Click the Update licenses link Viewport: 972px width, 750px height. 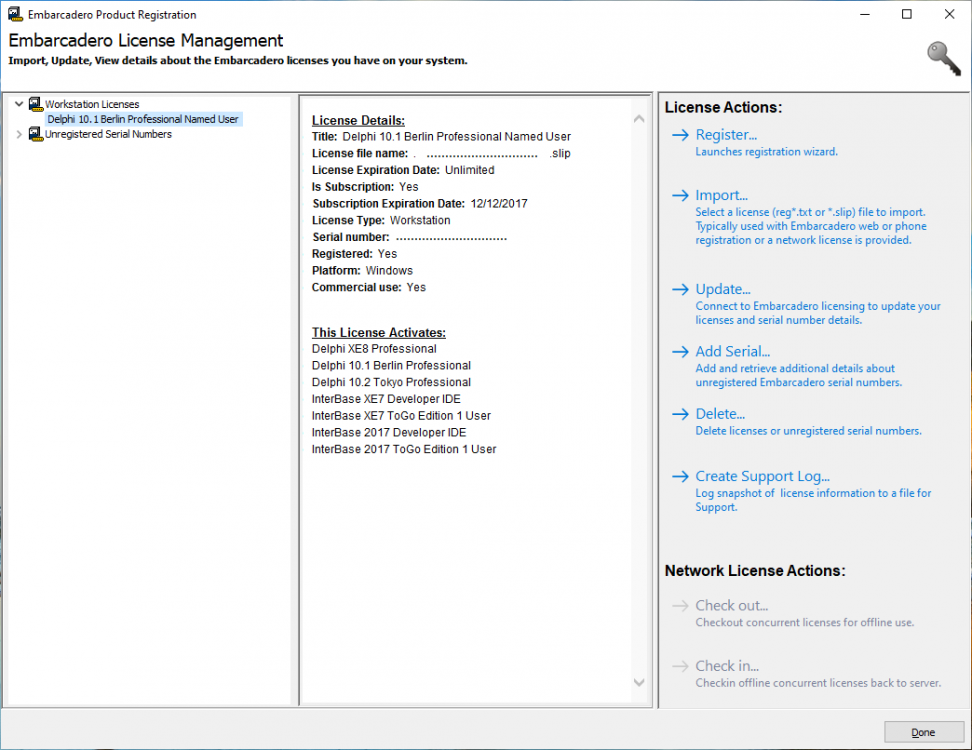click(723, 289)
